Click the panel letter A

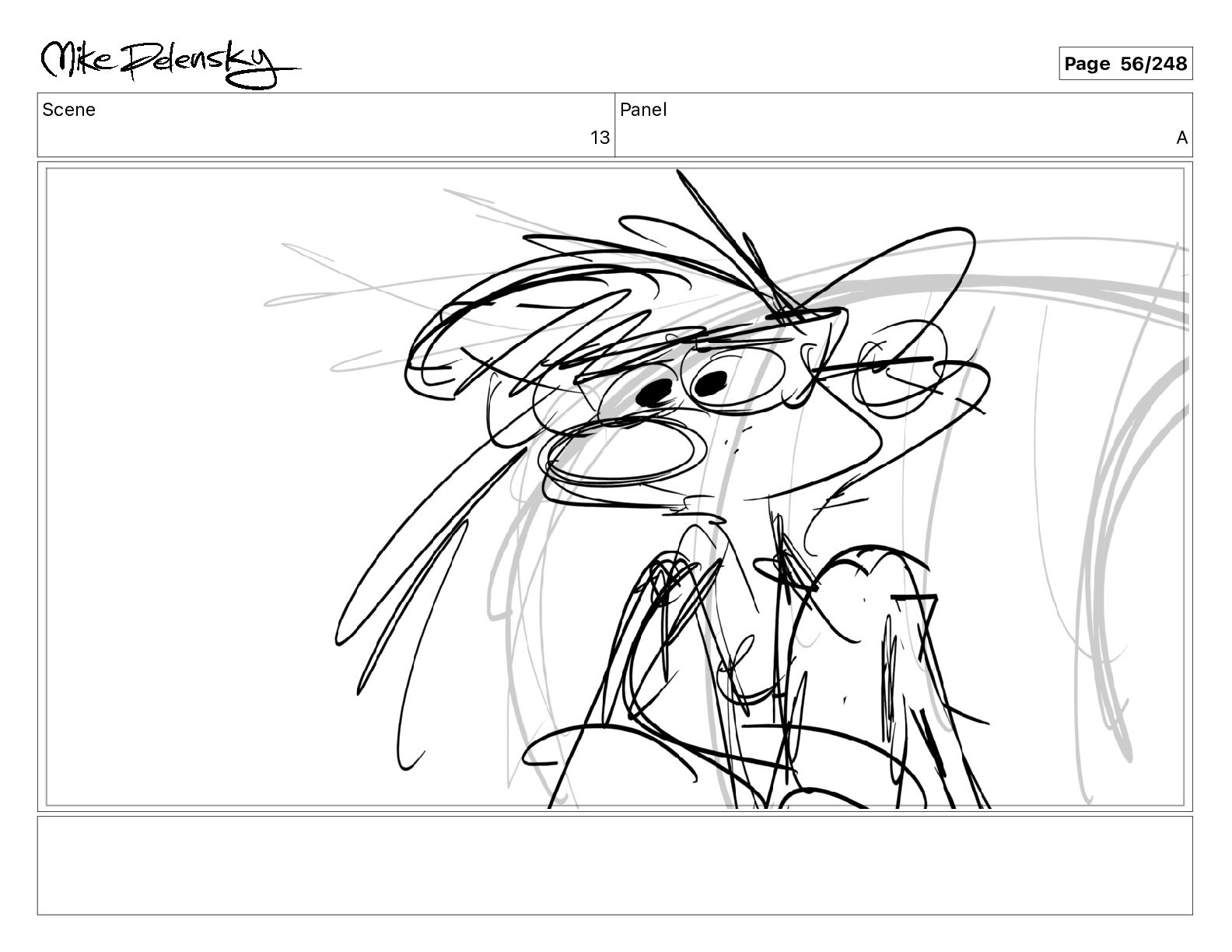coord(1181,138)
